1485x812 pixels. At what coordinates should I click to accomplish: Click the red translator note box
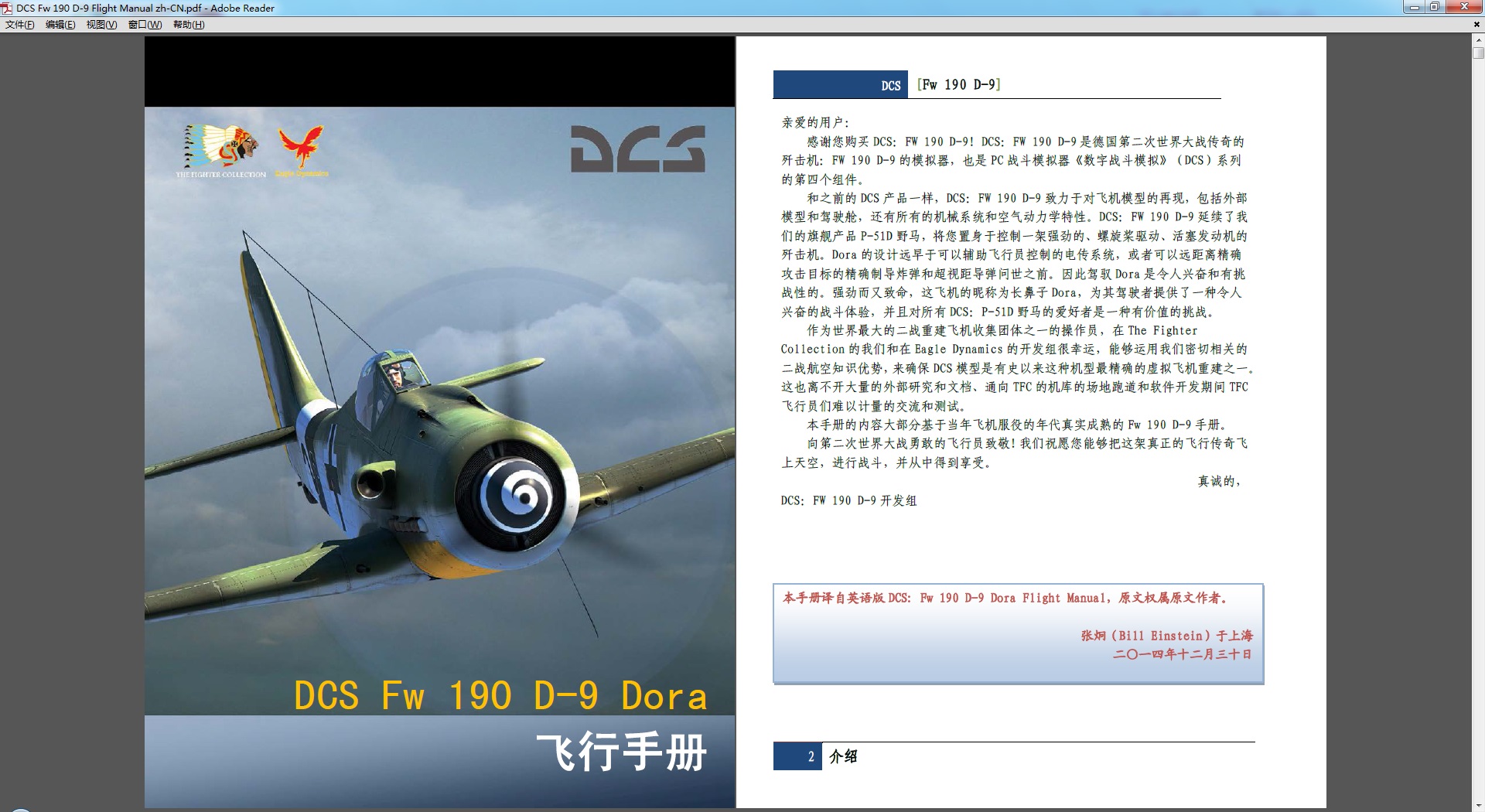tap(1017, 633)
